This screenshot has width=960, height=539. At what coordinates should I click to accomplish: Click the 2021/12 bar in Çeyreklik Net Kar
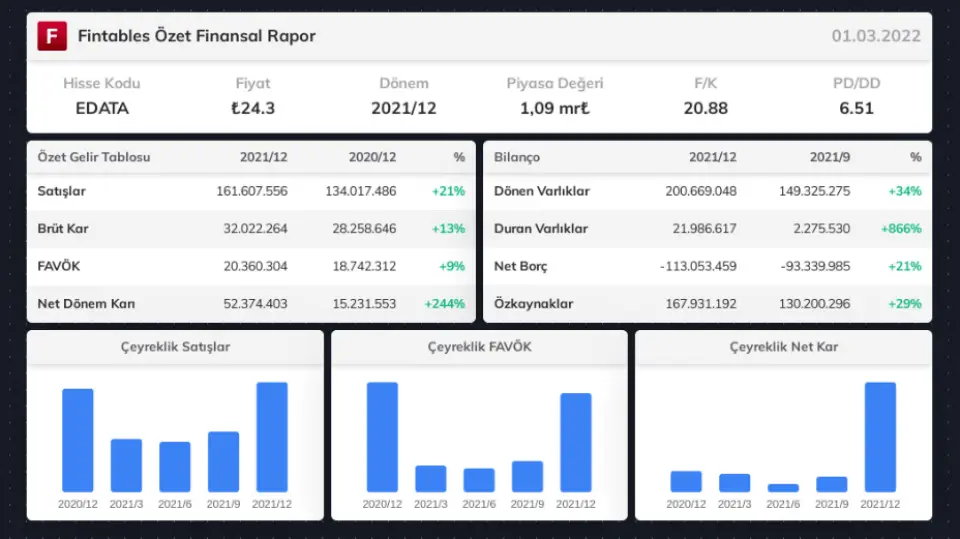coord(880,437)
